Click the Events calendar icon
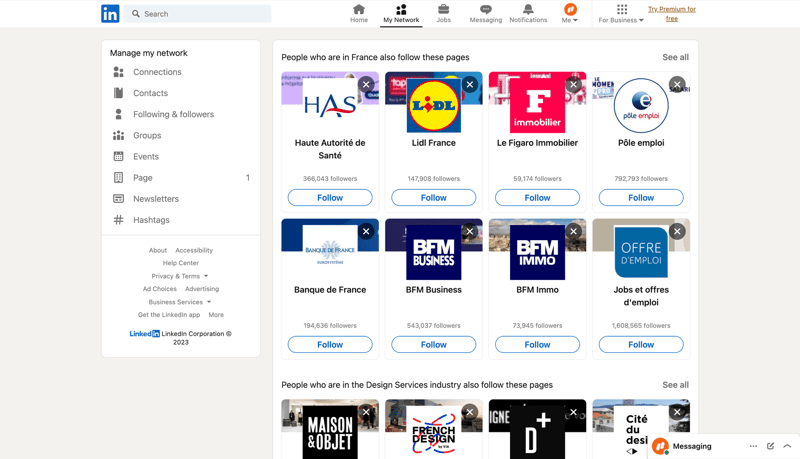Image resolution: width=800 pixels, height=459 pixels. (118, 157)
